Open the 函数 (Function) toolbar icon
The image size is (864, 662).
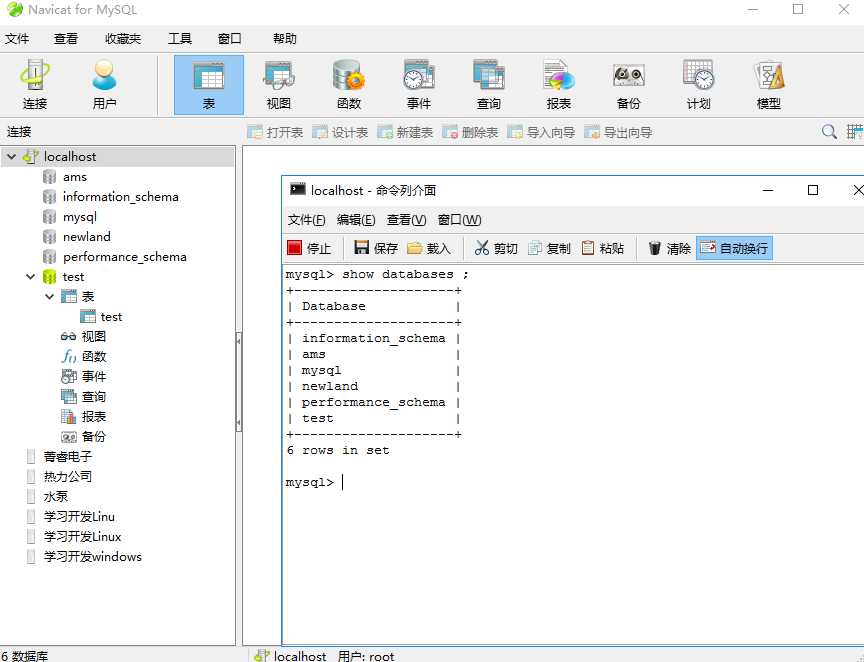[x=349, y=85]
